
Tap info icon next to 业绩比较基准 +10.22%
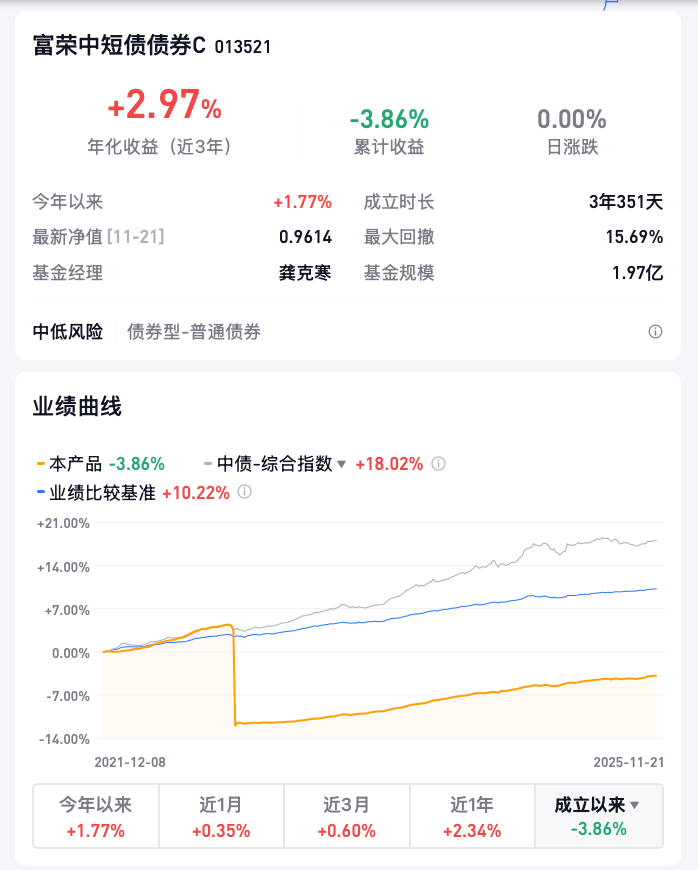244,492
